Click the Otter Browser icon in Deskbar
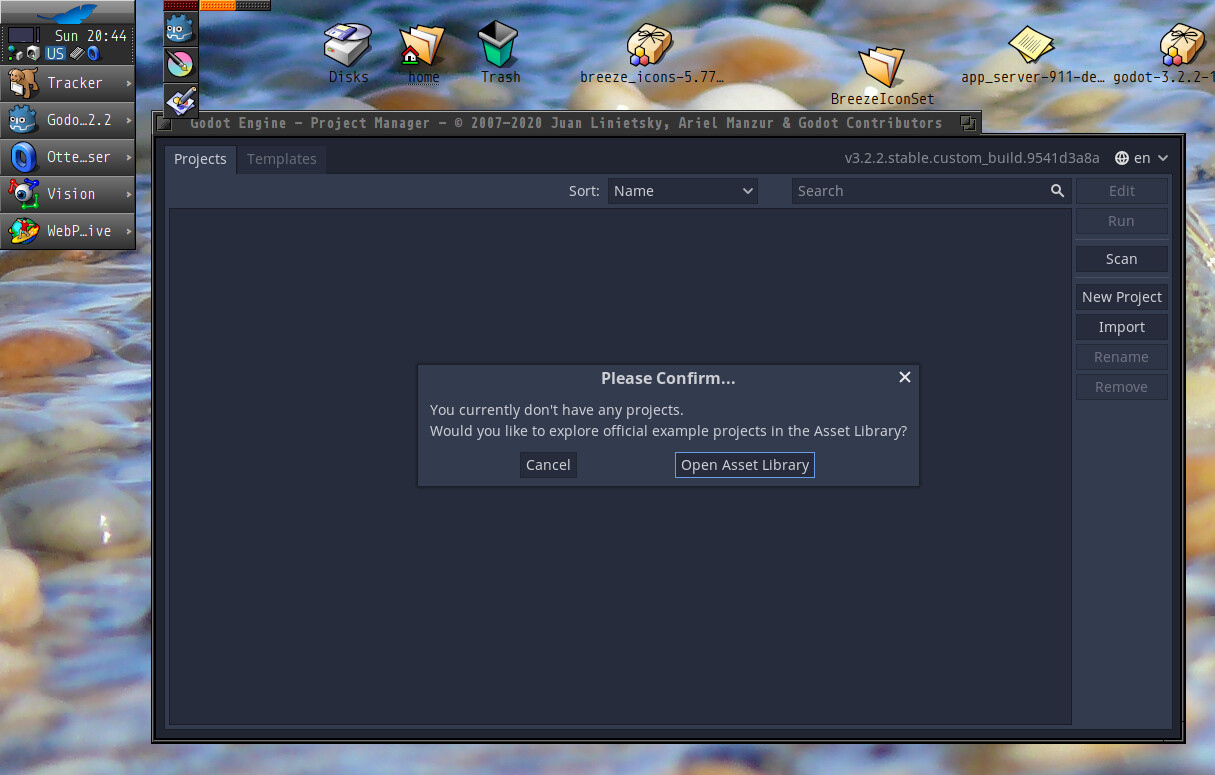Viewport: 1215px width, 775px height. click(23, 157)
